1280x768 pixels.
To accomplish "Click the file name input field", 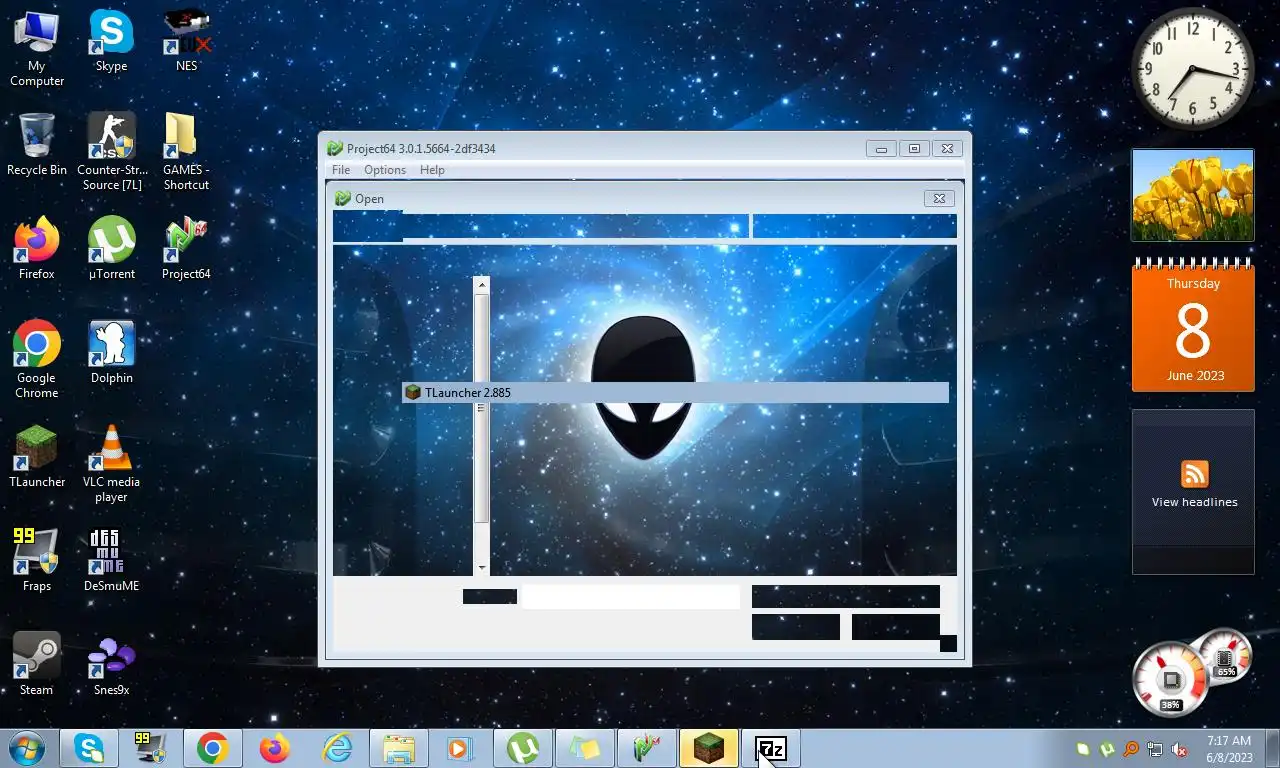I will pos(631,597).
